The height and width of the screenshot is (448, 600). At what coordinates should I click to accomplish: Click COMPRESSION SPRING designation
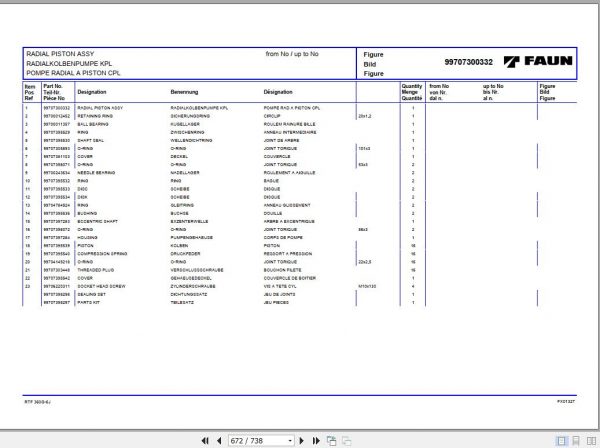(x=102, y=254)
